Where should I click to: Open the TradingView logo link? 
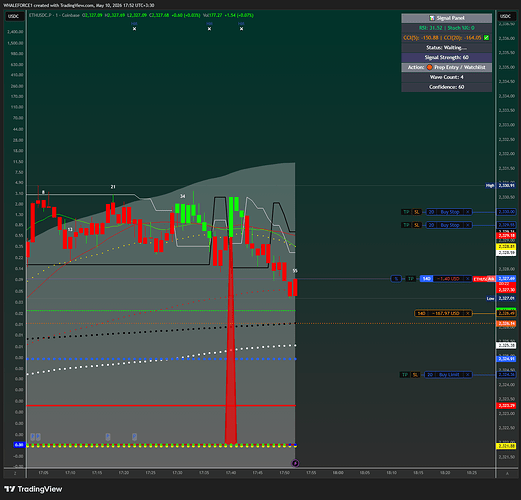[33, 489]
